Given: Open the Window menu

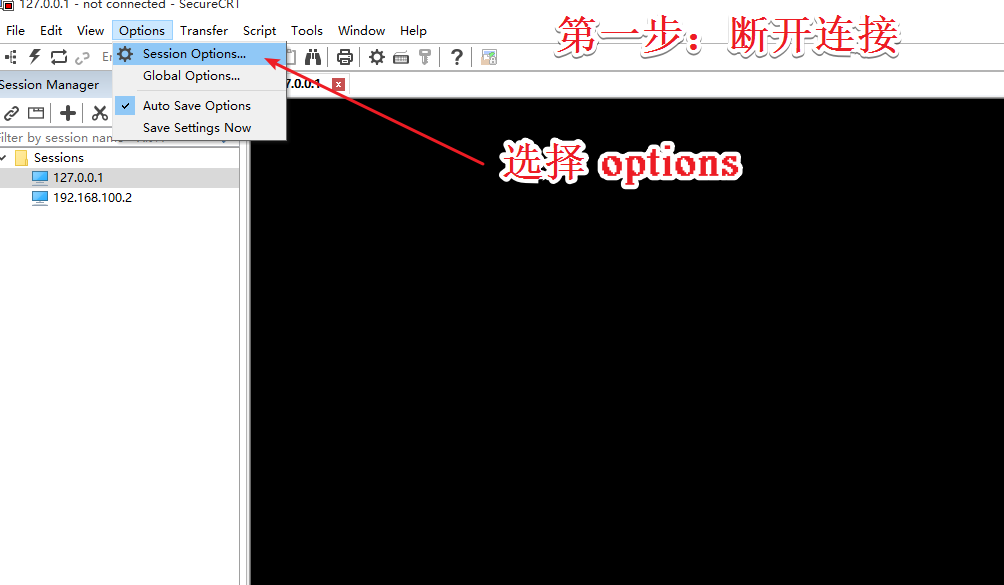Looking at the screenshot, I should 361,31.
